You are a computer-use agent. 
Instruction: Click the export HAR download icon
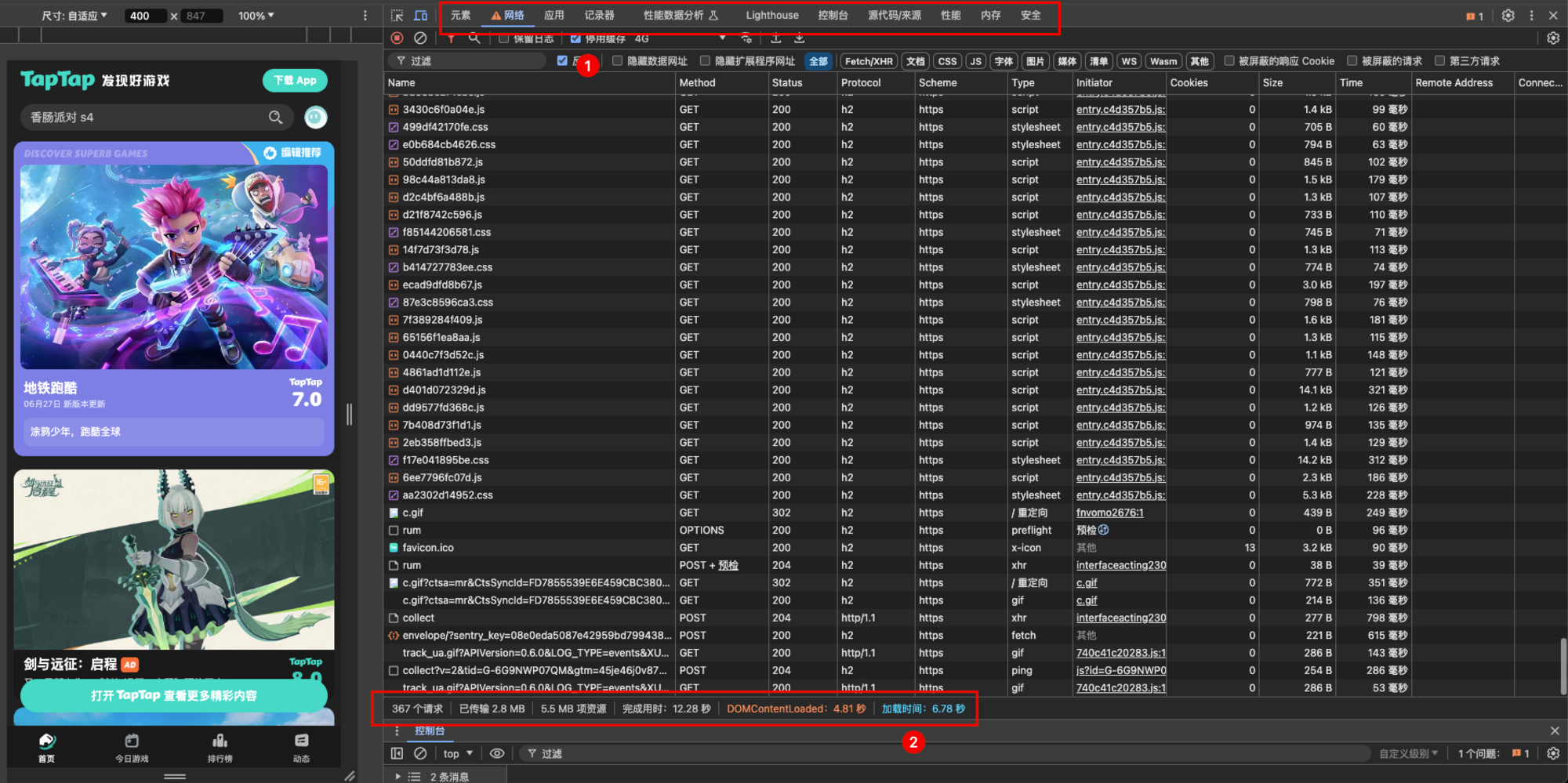point(799,38)
